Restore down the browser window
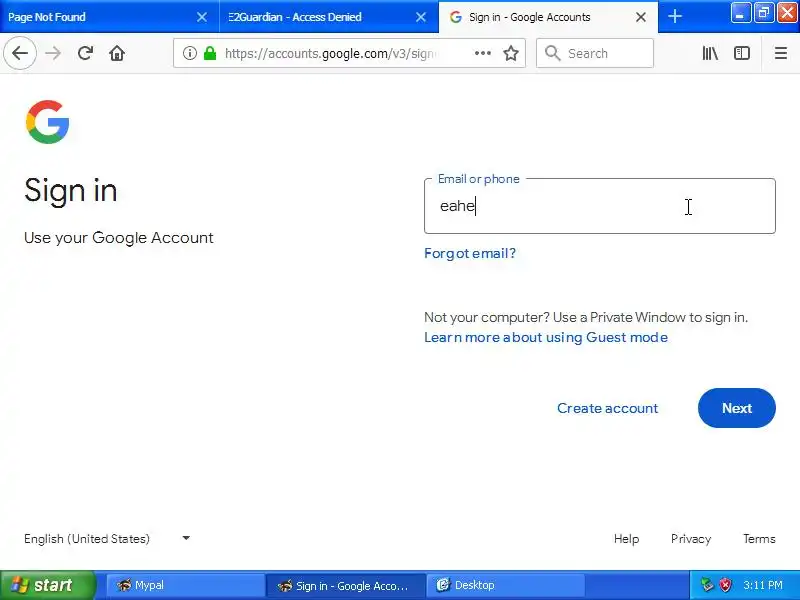Viewport: 800px width, 600px height. [764, 13]
